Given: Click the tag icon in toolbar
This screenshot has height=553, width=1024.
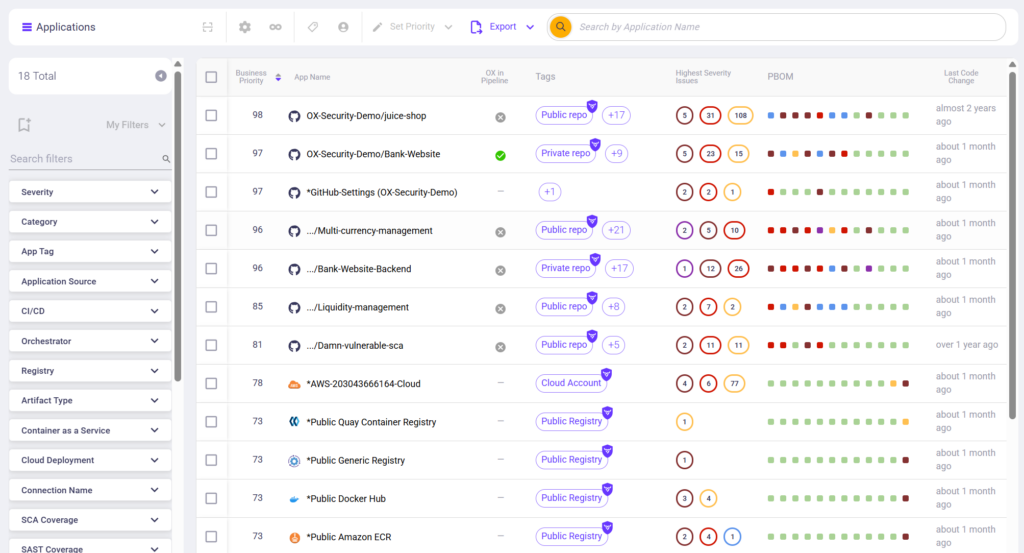Looking at the screenshot, I should coord(313,27).
